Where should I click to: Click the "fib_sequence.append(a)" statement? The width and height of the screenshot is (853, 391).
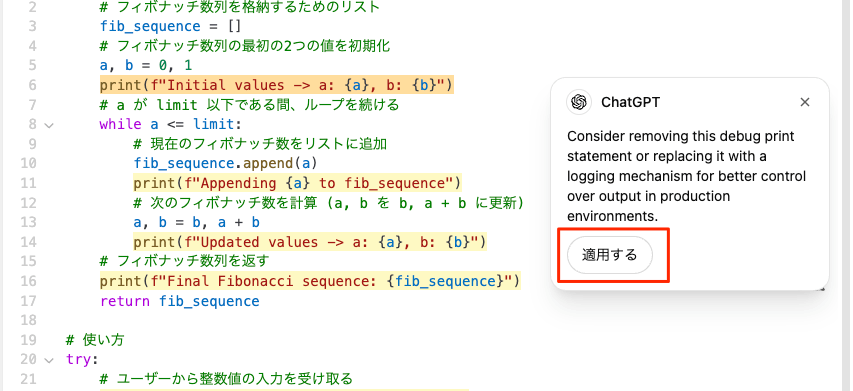tap(226, 164)
